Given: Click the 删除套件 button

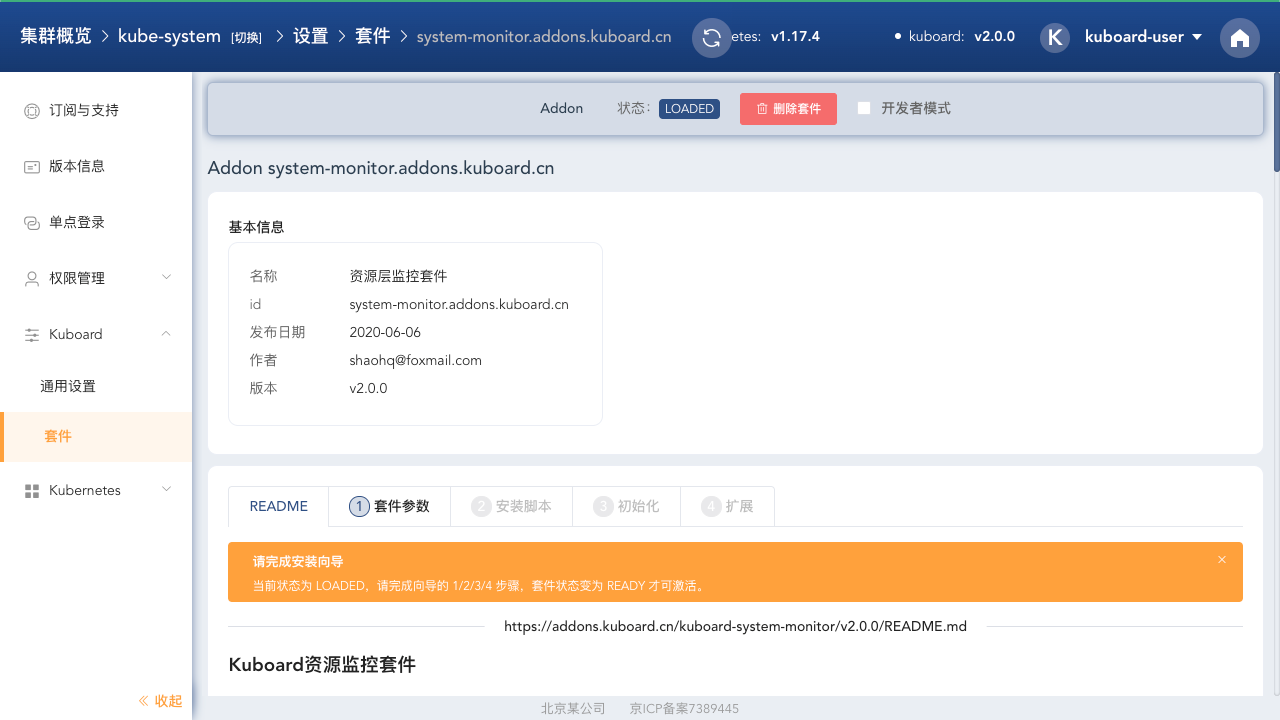Looking at the screenshot, I should point(788,109).
